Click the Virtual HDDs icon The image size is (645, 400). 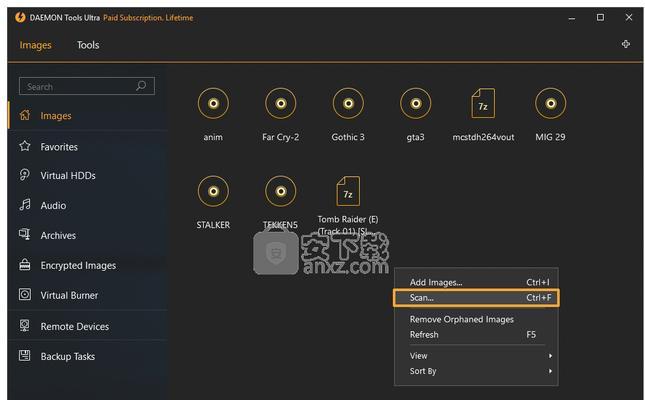click(25, 175)
